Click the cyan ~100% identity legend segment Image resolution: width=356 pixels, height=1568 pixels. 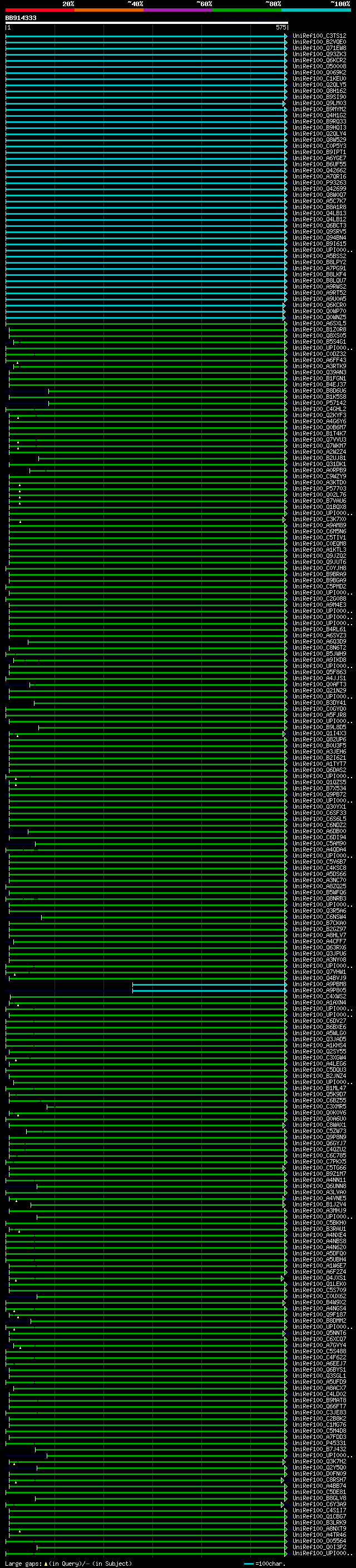(x=317, y=10)
